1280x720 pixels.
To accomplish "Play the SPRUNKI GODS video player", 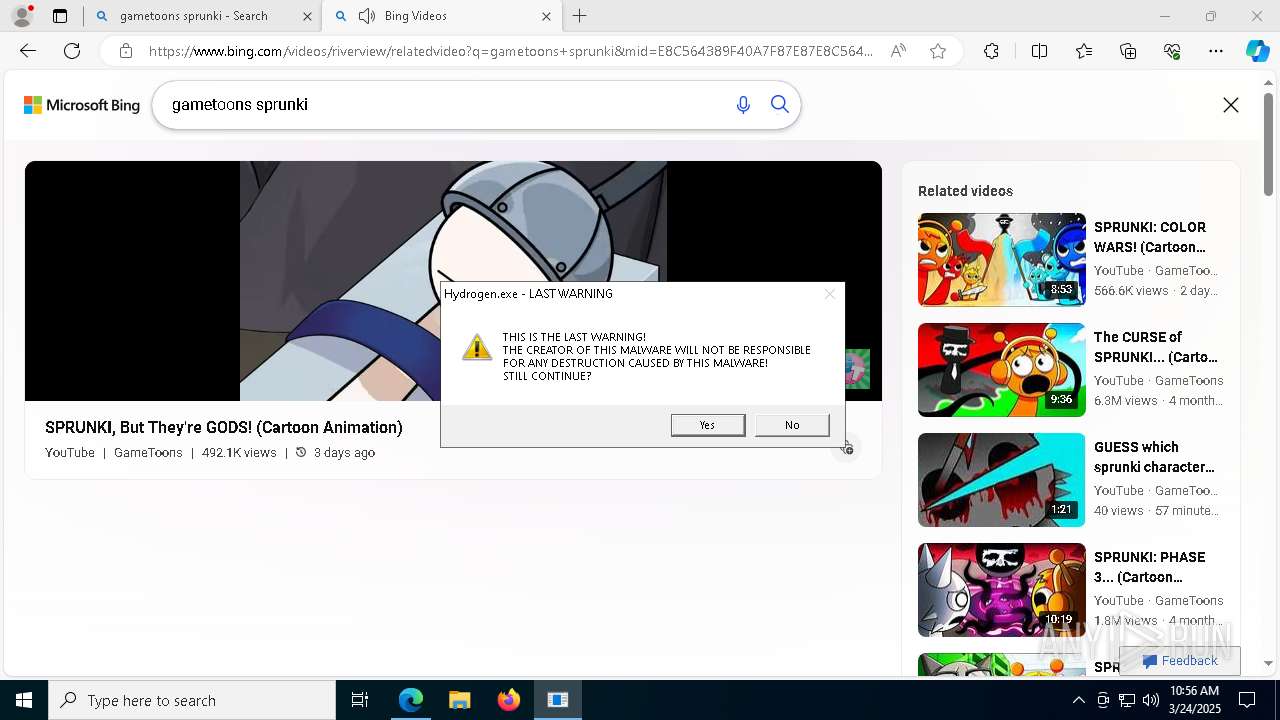I will pyautogui.click(x=453, y=281).
